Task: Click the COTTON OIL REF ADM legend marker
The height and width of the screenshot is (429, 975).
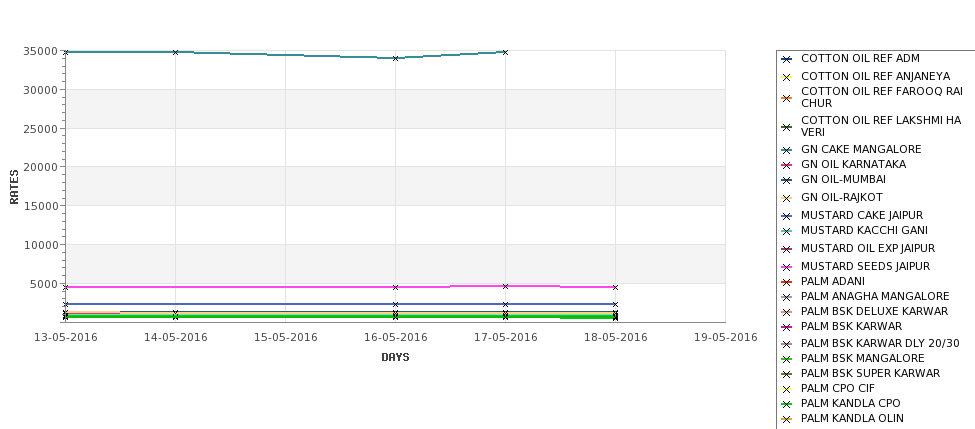Action: (786, 59)
